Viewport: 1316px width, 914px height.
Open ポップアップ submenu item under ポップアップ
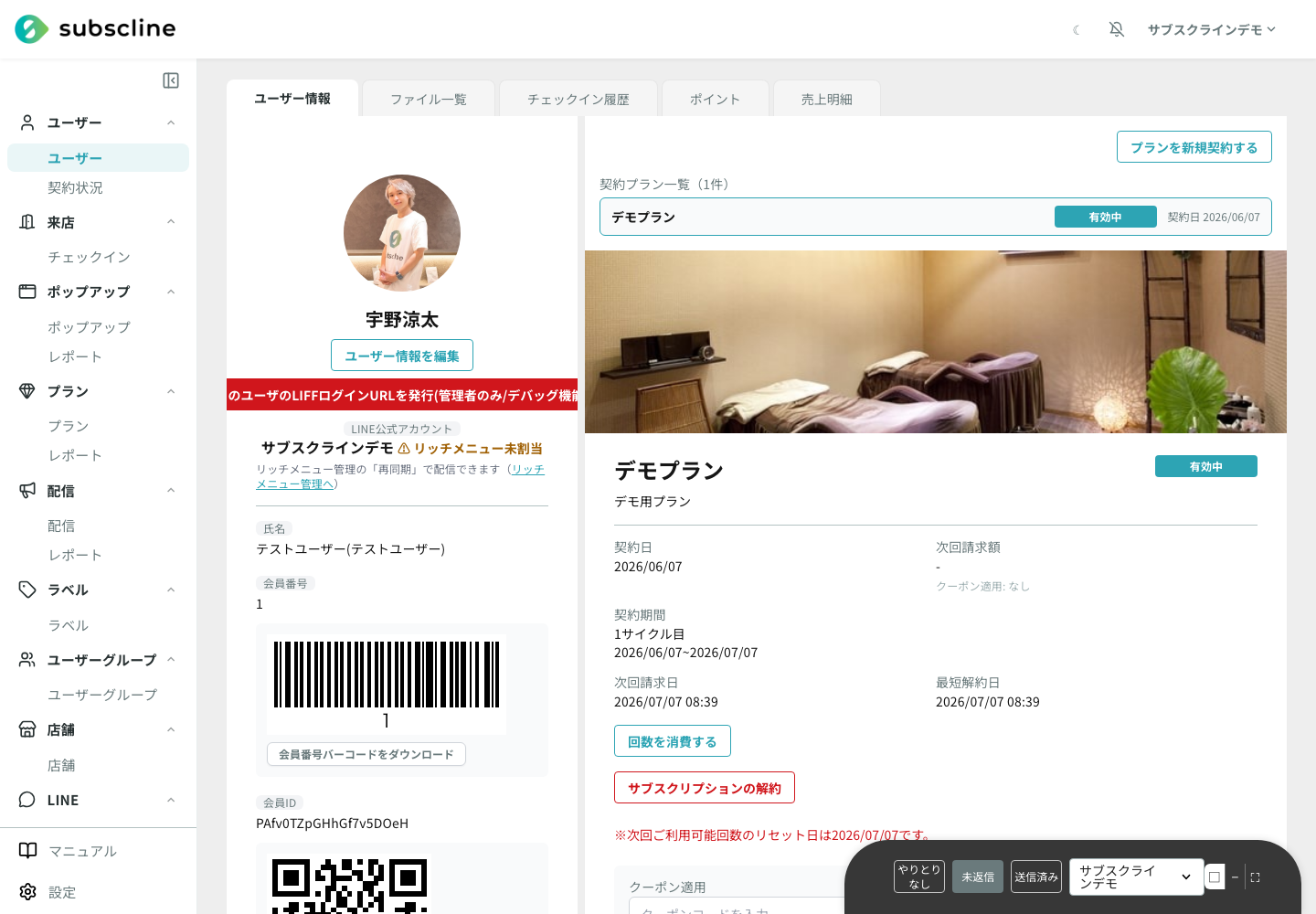click(89, 327)
